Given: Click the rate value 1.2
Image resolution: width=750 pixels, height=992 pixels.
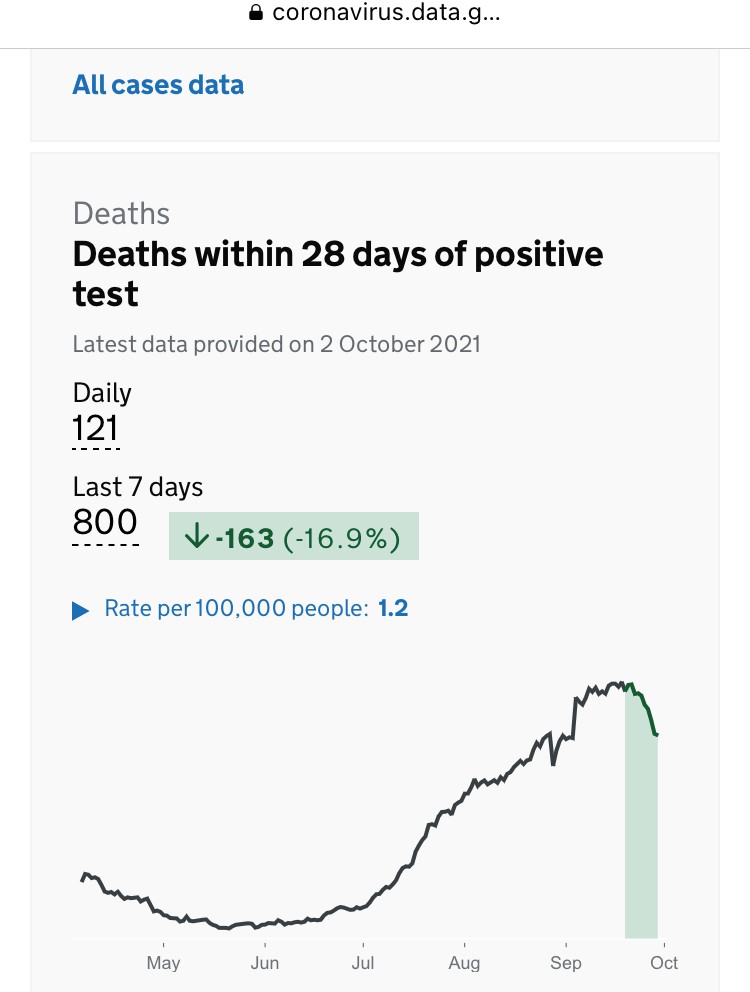Looking at the screenshot, I should point(393,609).
